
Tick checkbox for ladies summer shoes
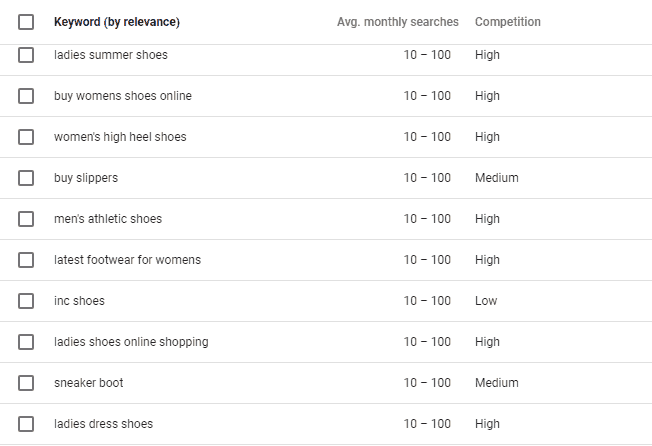26,55
